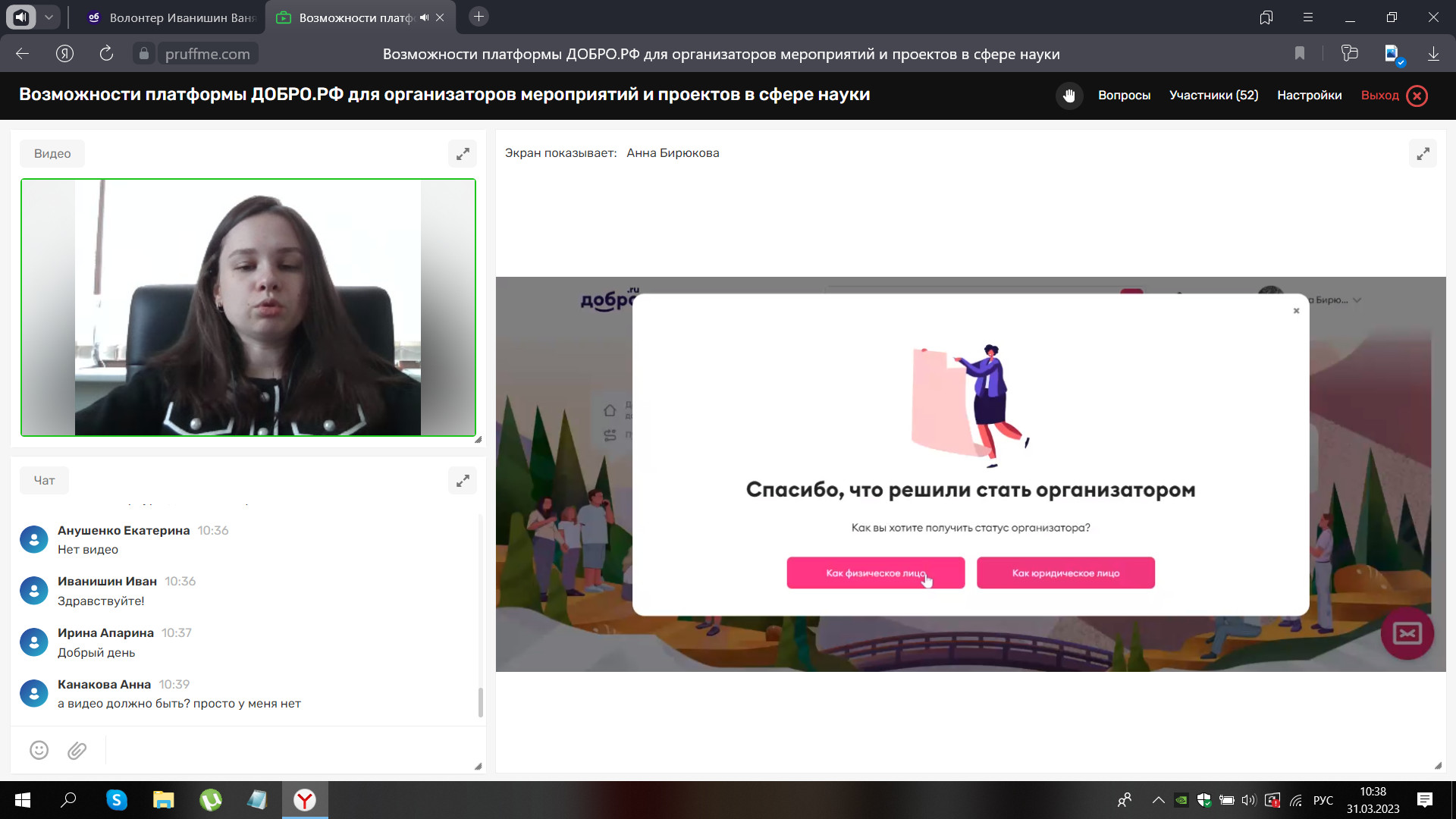Open the Вопросы section
The image size is (1456, 819).
pyautogui.click(x=1124, y=96)
